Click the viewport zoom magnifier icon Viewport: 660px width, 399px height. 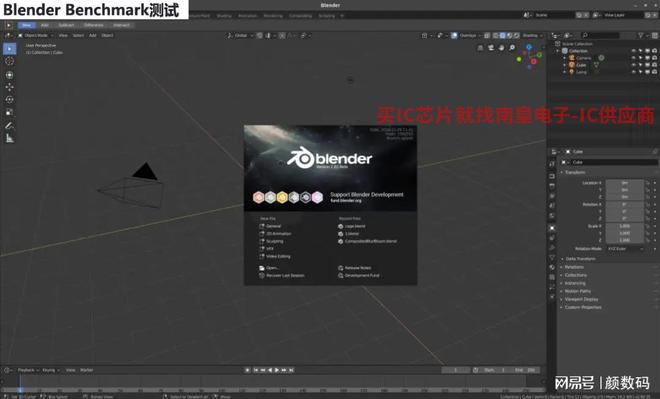[x=512, y=48]
